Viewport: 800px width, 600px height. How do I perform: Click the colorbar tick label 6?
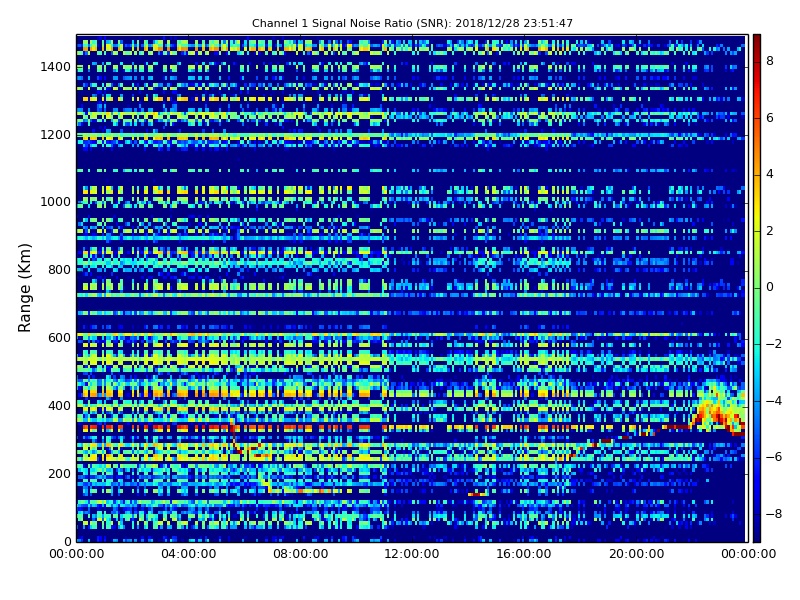click(x=770, y=118)
